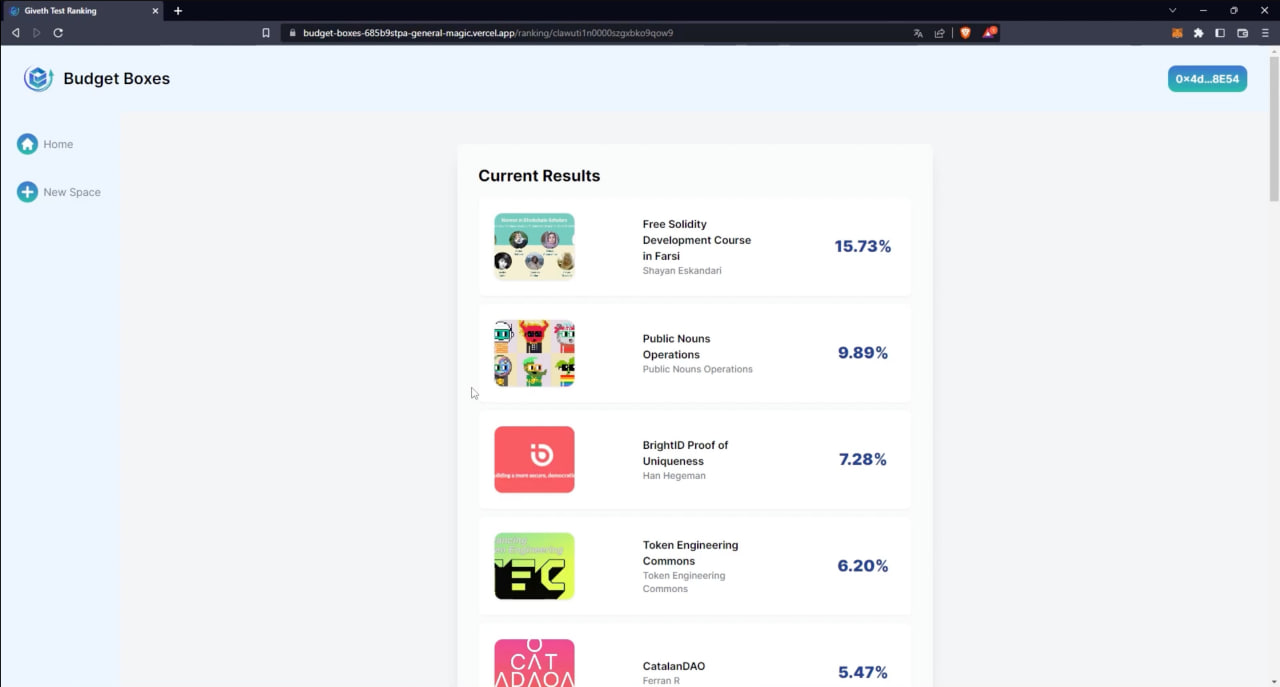Open the tab search dropdown chevron
The height and width of the screenshot is (687, 1280).
pyautogui.click(x=1173, y=10)
